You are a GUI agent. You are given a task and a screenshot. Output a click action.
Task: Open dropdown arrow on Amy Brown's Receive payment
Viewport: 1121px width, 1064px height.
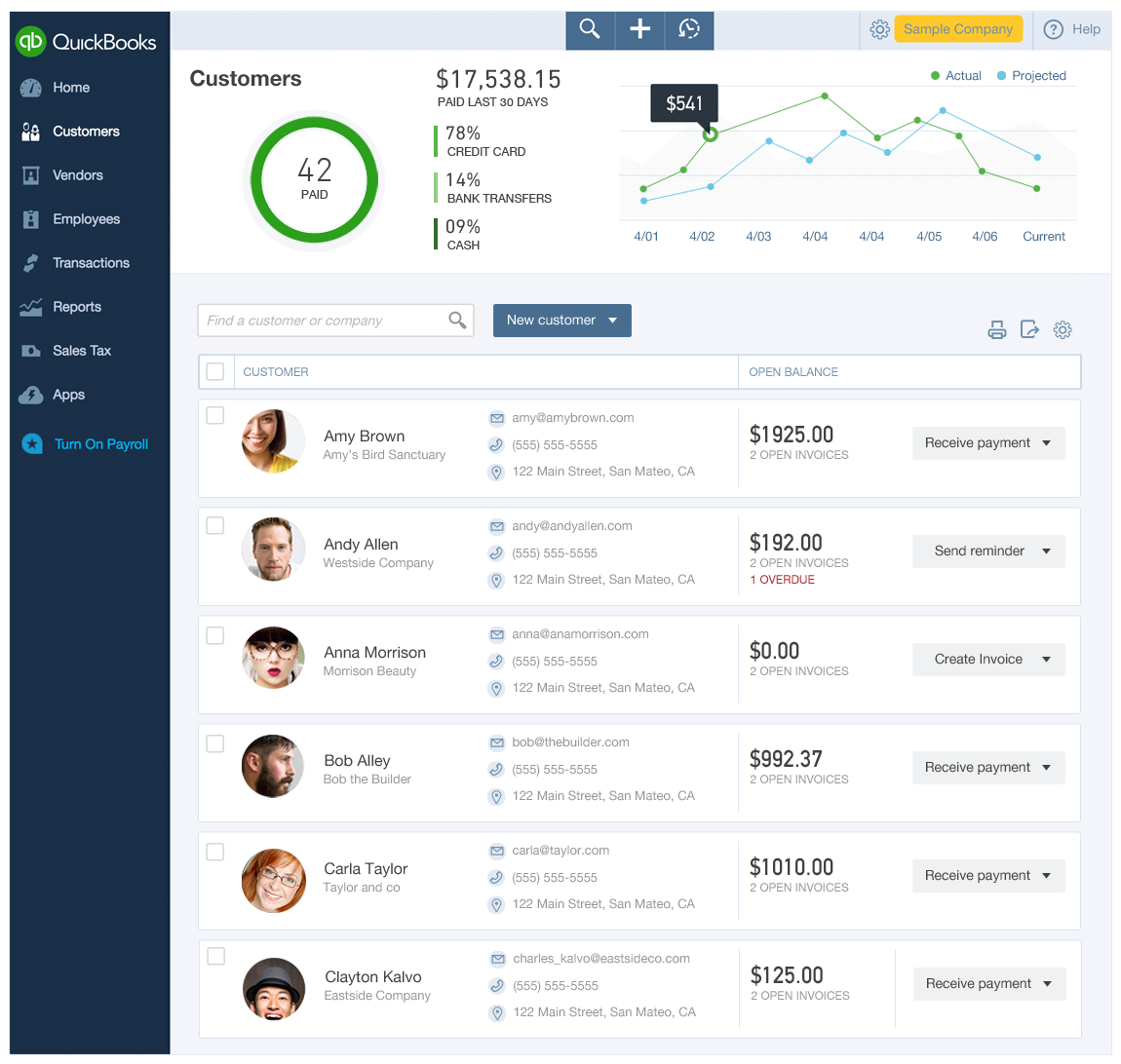coord(1047,443)
